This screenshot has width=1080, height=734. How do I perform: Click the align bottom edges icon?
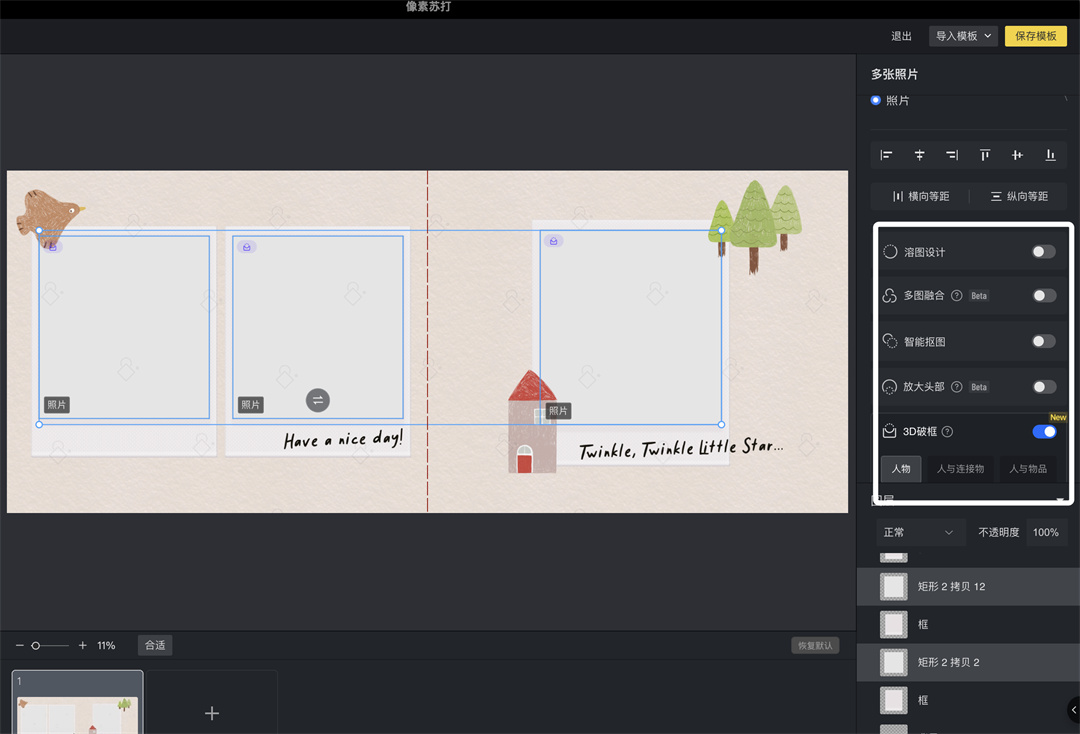1050,155
